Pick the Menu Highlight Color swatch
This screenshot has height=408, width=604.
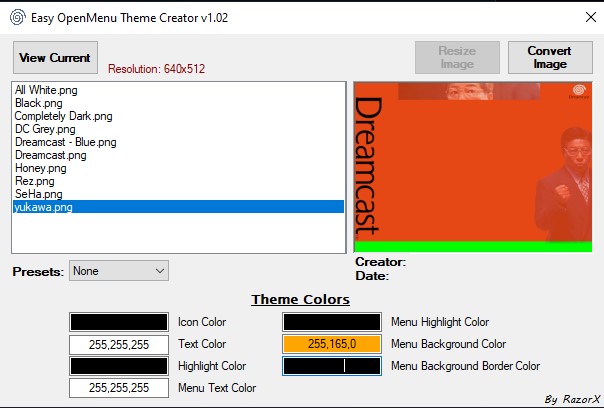332,322
